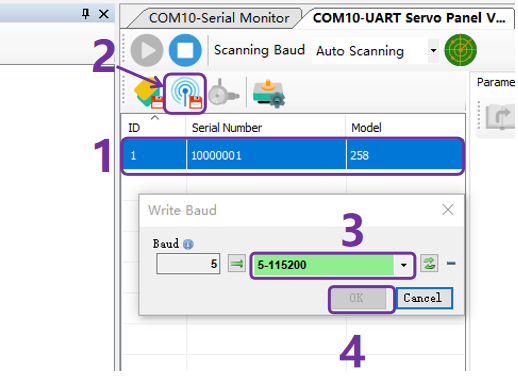Open the 5-115200 baud dropdown
The image size is (518, 379).
[x=404, y=265]
